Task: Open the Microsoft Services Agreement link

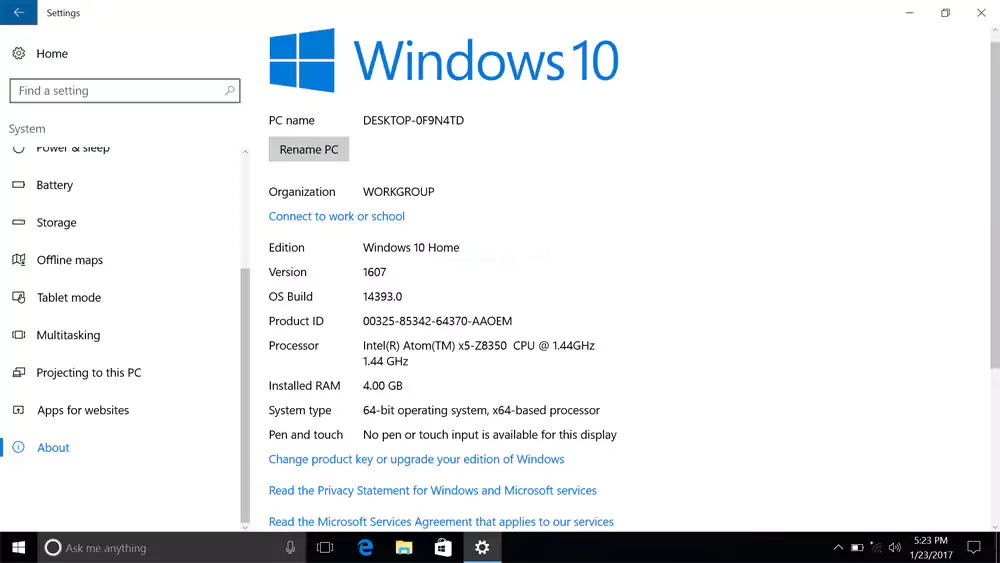Action: point(441,521)
